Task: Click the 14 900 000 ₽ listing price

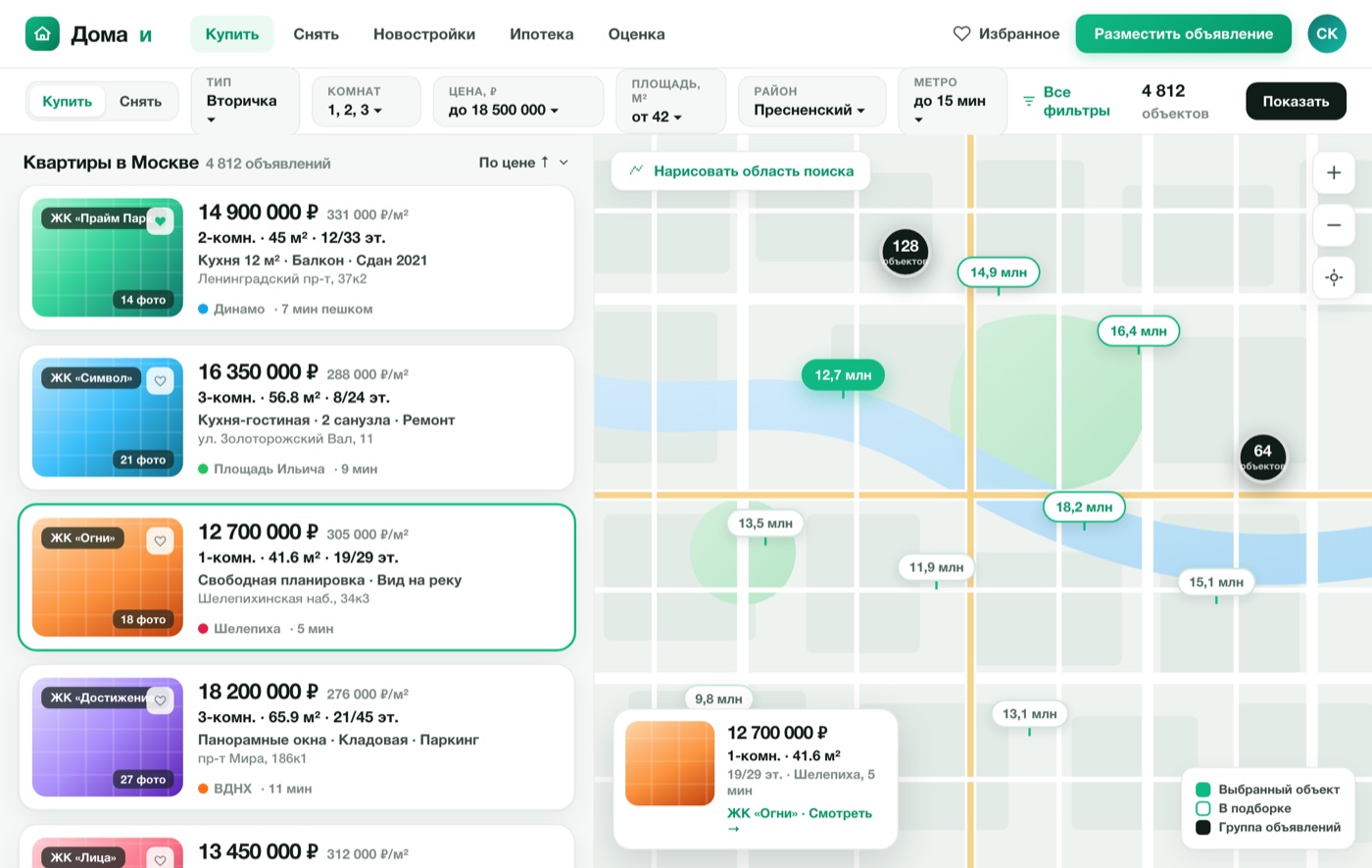Action: click(258, 213)
